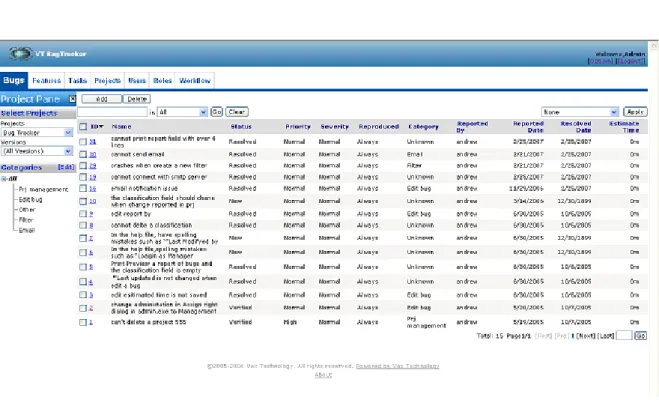
Task: Open bug ID 10 link
Action: tap(92, 201)
